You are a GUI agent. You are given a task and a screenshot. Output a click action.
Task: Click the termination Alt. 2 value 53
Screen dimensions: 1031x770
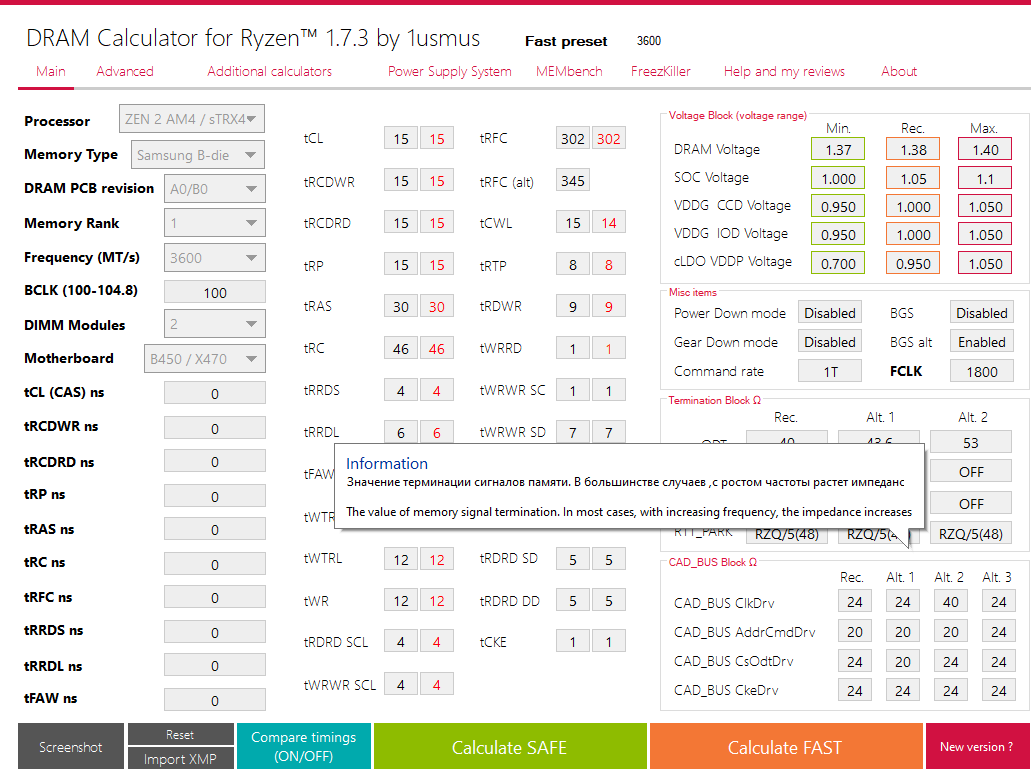point(971,442)
